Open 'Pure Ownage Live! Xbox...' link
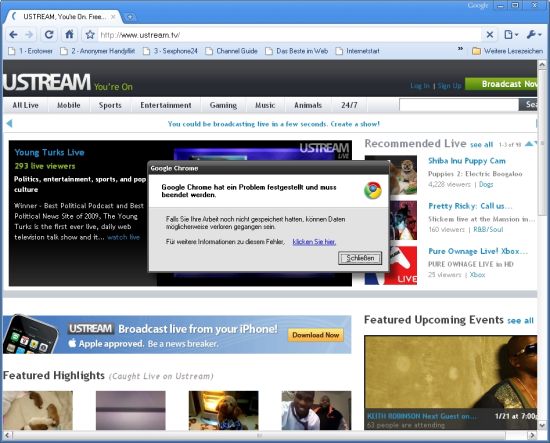 [478, 251]
